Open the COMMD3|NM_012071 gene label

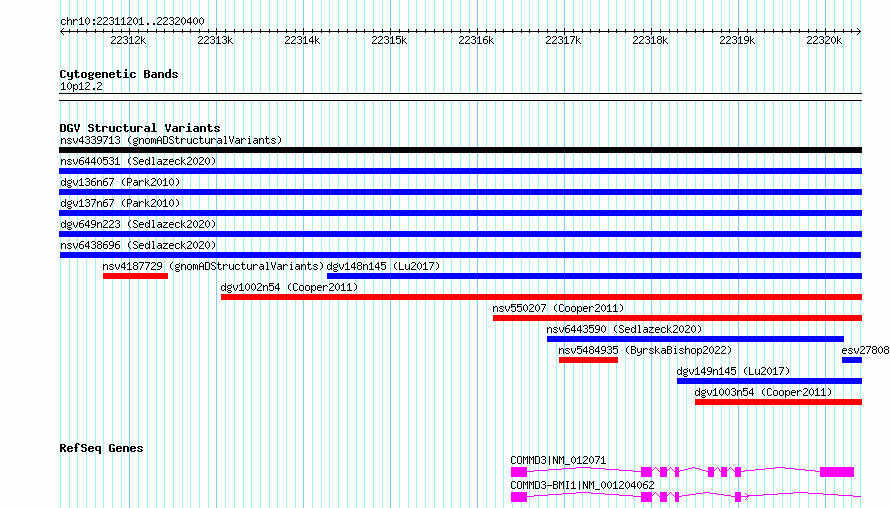coord(558,460)
